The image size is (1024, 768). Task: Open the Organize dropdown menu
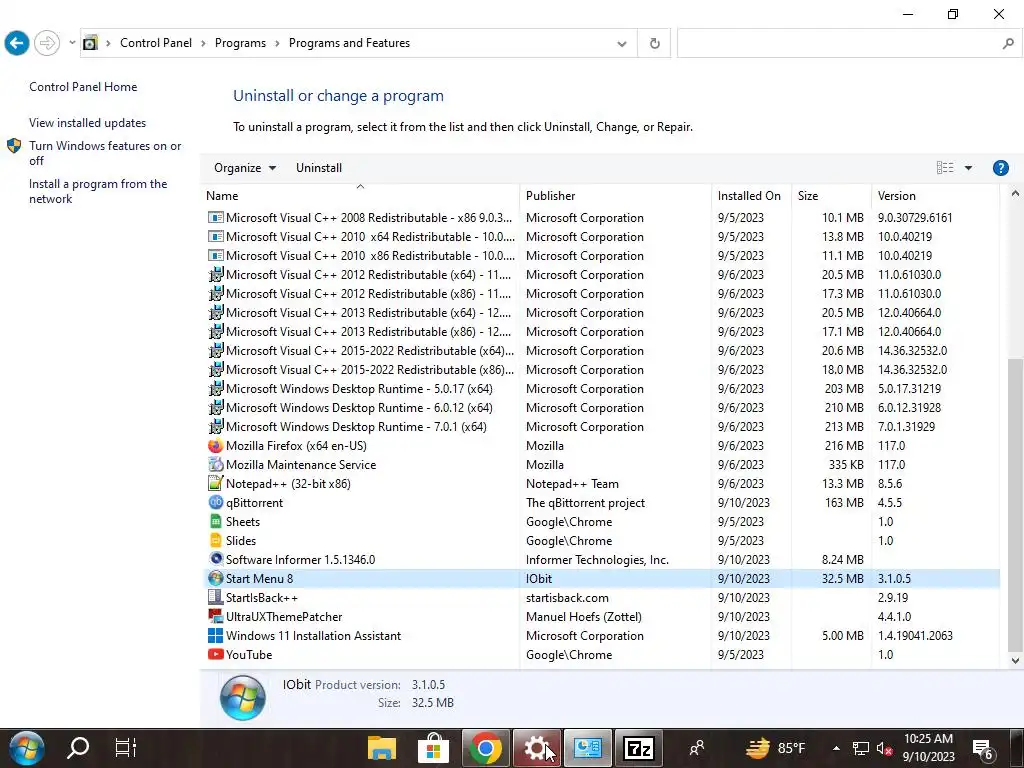pos(245,168)
